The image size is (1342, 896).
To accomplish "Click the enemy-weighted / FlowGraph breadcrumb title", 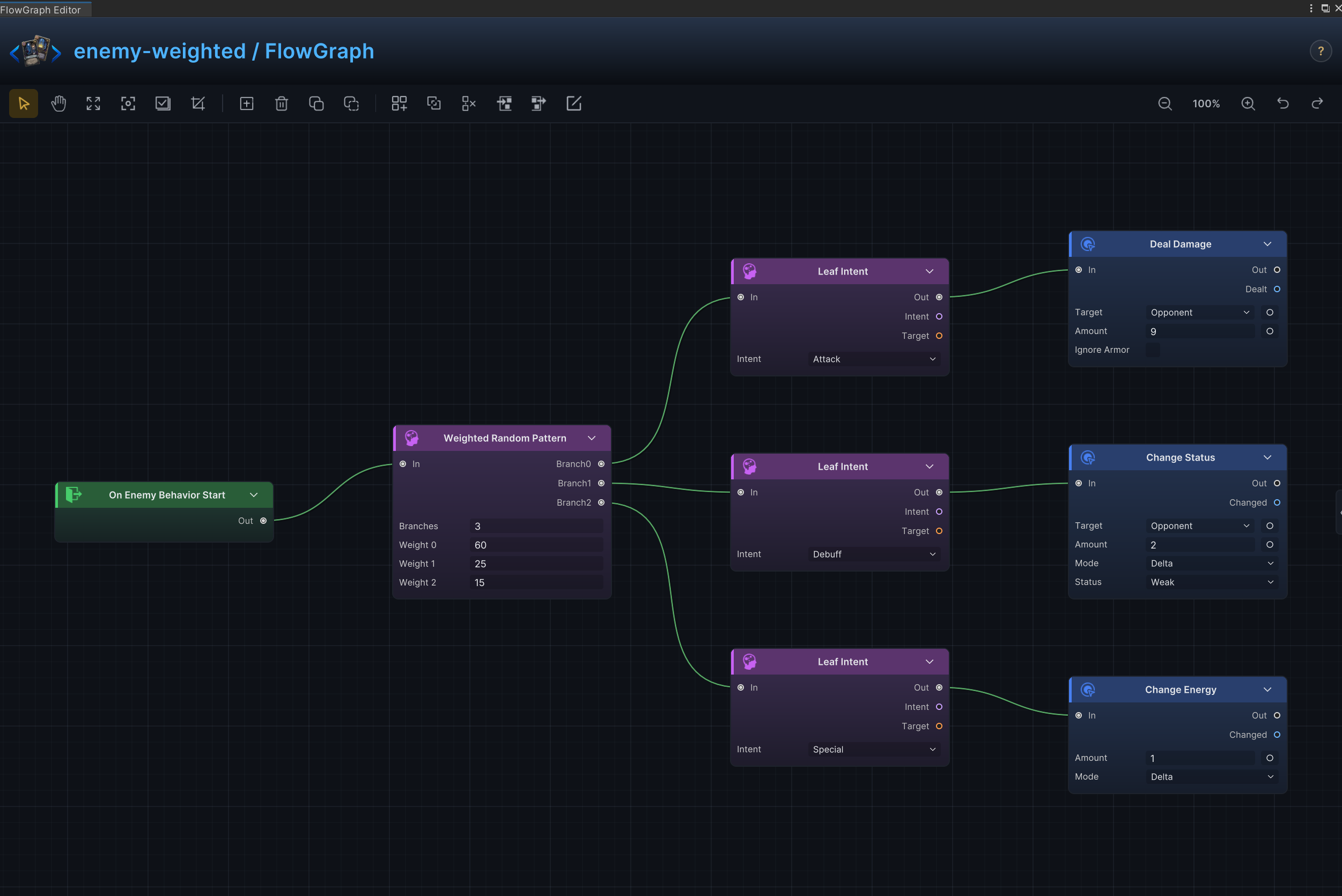I will point(224,51).
